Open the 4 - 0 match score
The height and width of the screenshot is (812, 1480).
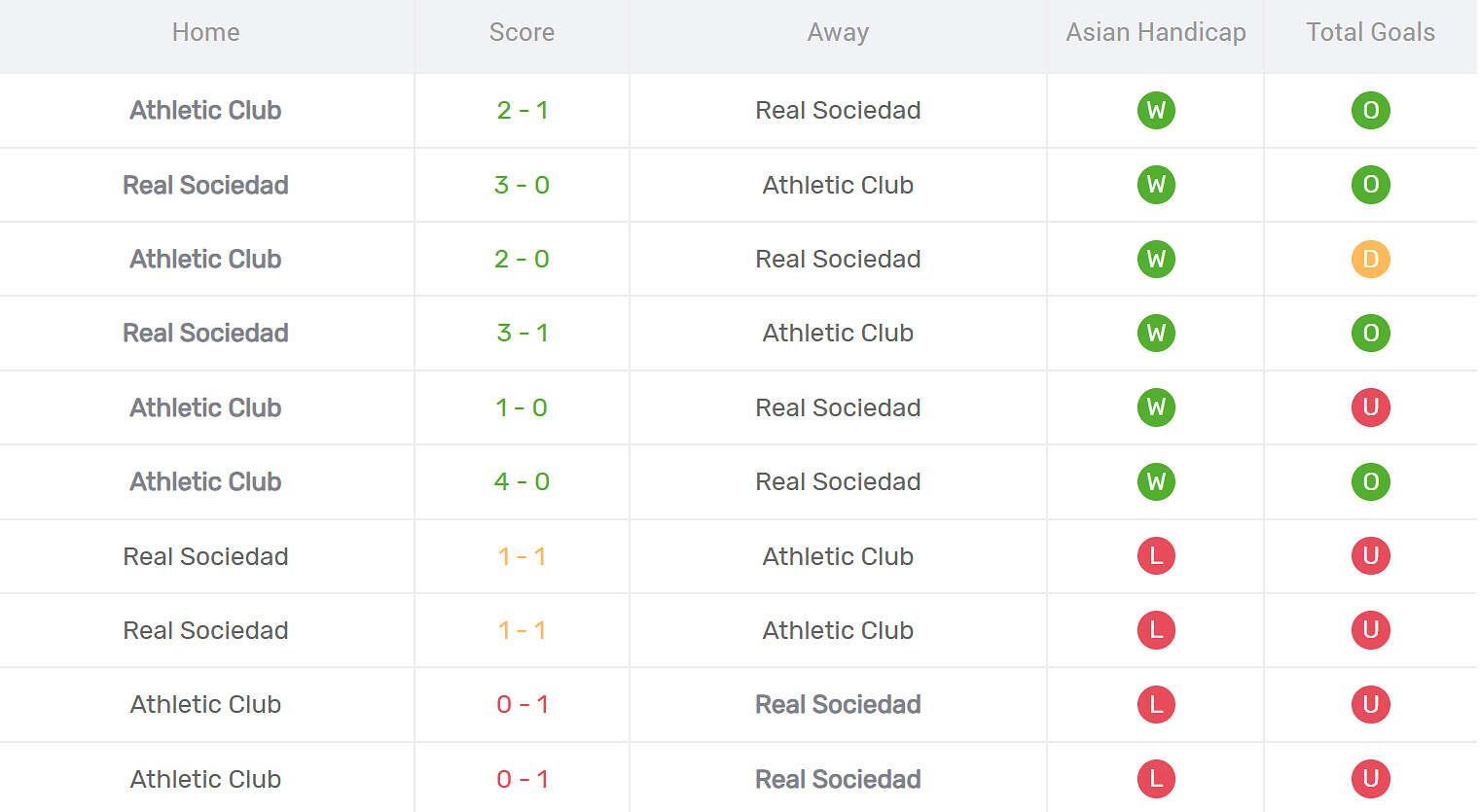522,481
